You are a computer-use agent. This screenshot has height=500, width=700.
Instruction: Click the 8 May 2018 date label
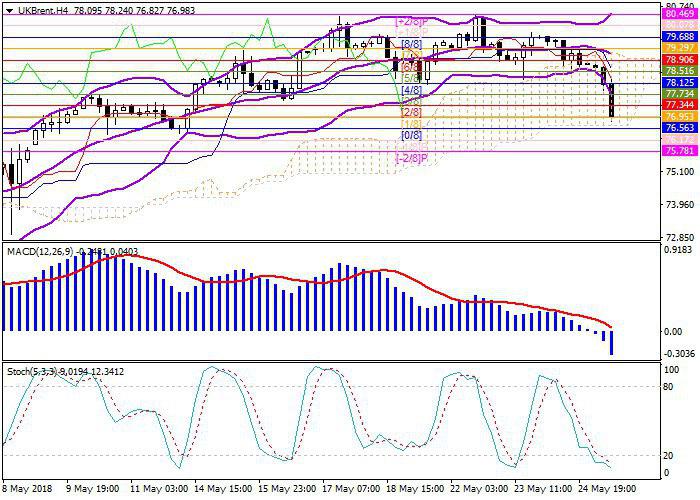pos(26,490)
